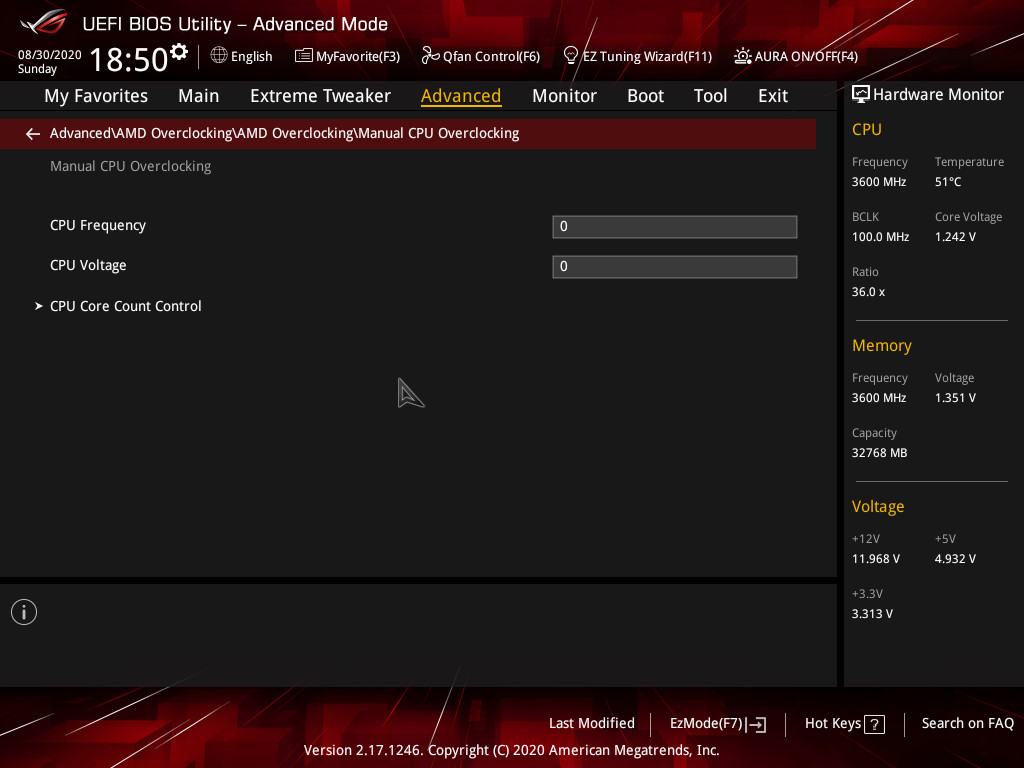Switch to the Monitor tab
Image resolution: width=1024 pixels, height=768 pixels.
(564, 96)
